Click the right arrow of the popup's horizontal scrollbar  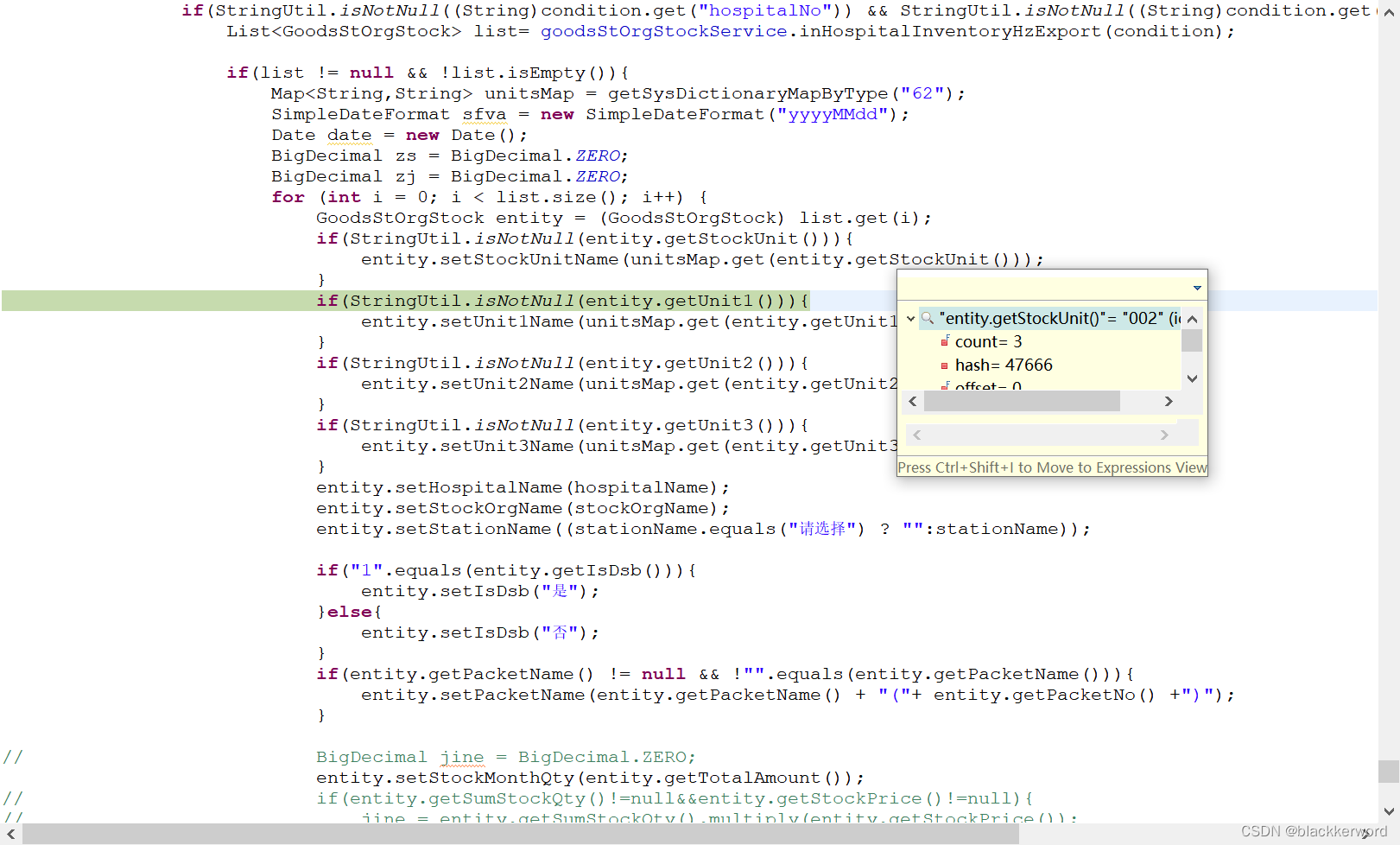point(1168,401)
